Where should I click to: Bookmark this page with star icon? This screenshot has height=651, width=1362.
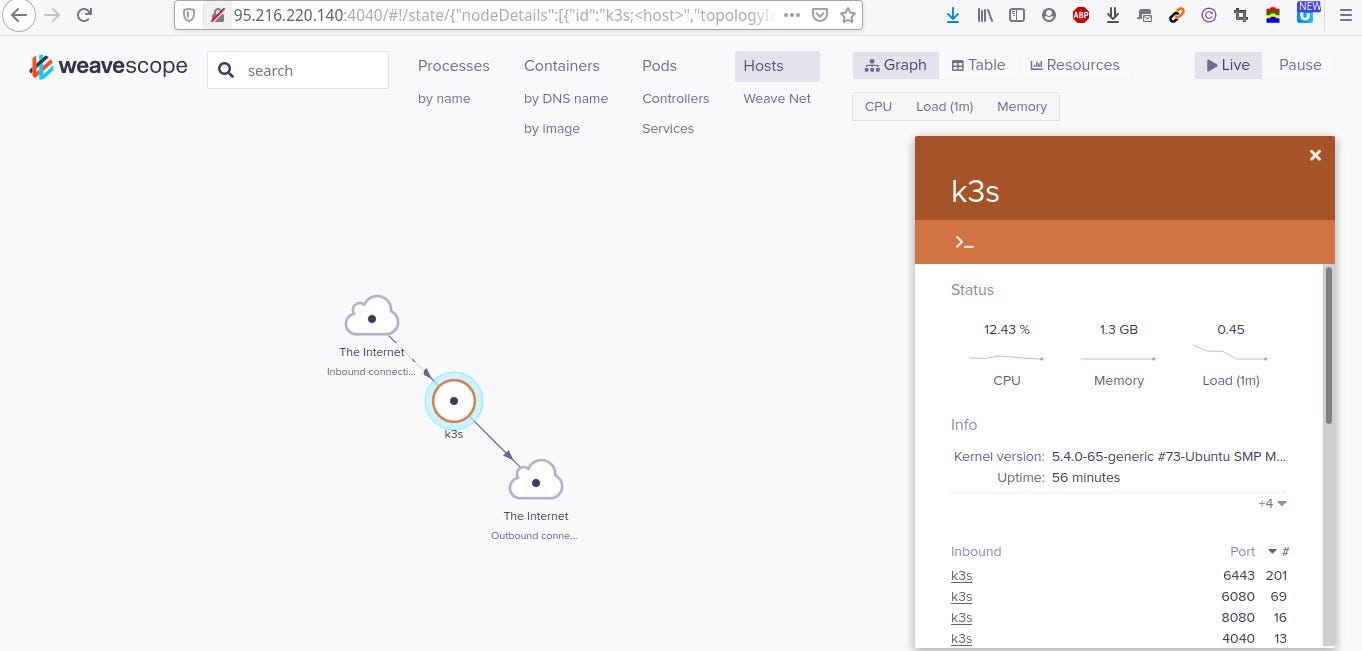click(848, 15)
